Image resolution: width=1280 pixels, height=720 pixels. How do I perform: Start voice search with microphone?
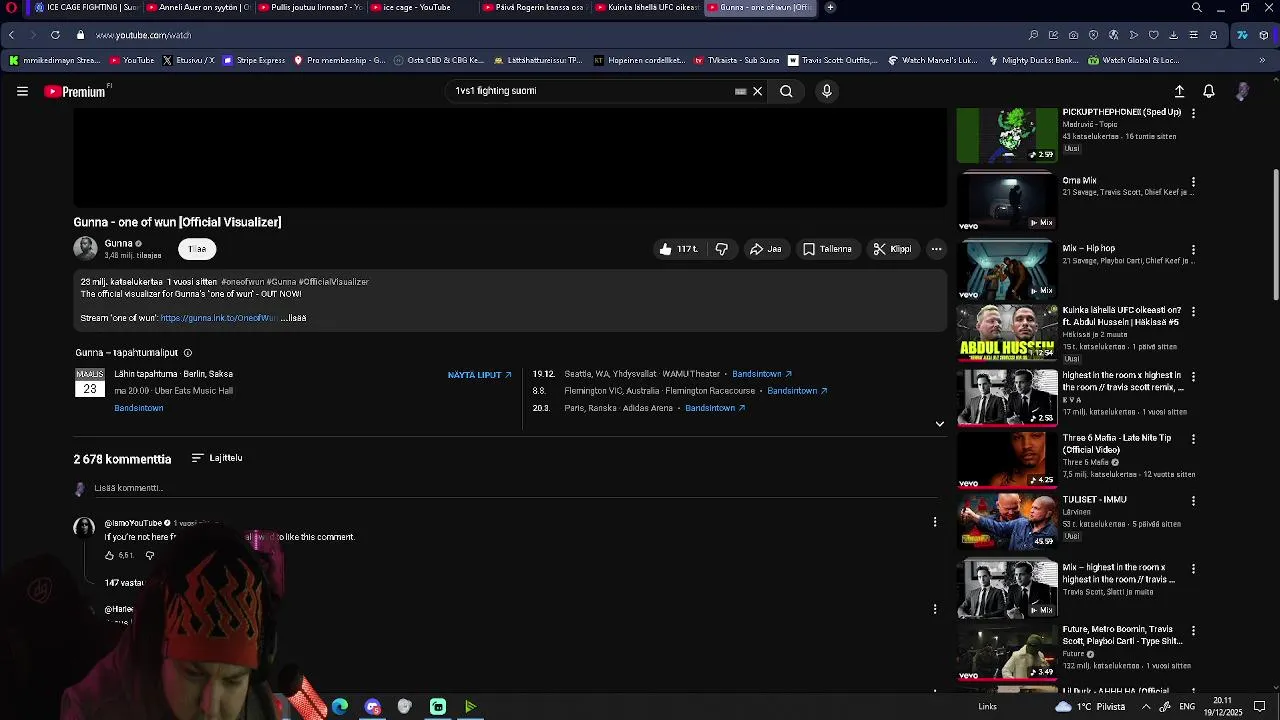(x=826, y=91)
